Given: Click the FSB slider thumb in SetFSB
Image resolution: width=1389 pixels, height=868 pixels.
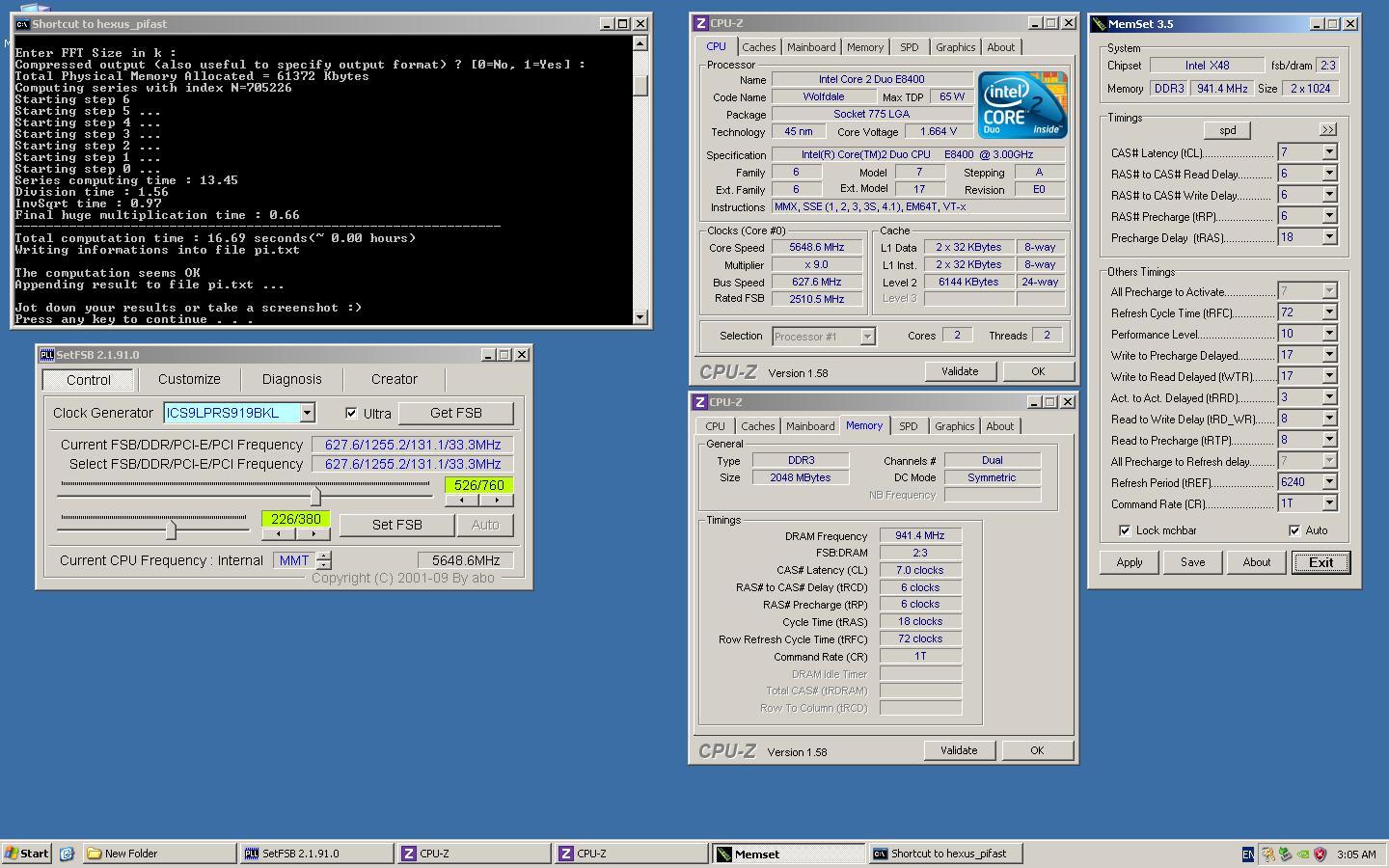Looking at the screenshot, I should pos(315,496).
